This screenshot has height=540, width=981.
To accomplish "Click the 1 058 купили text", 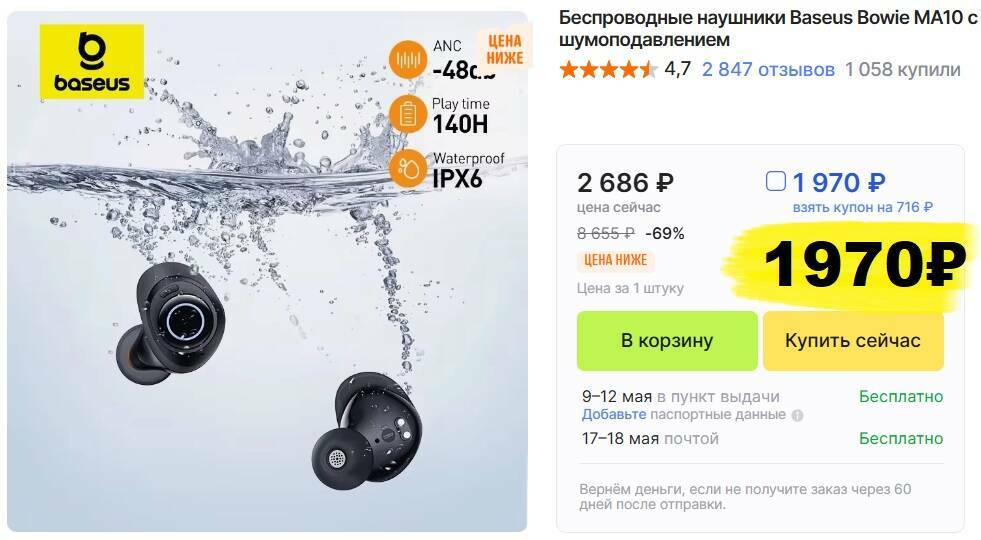I will (x=903, y=69).
